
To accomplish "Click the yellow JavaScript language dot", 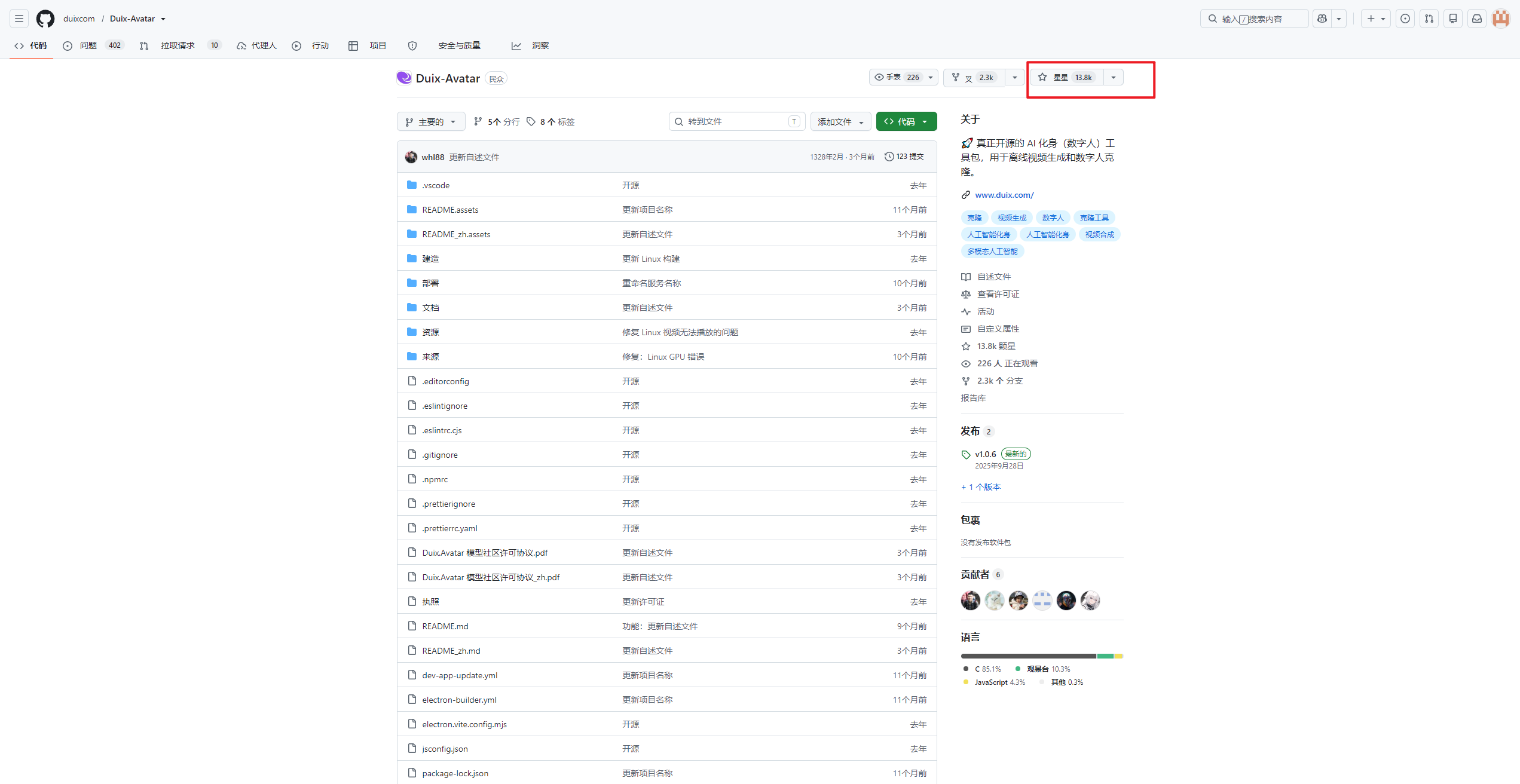I will [966, 682].
